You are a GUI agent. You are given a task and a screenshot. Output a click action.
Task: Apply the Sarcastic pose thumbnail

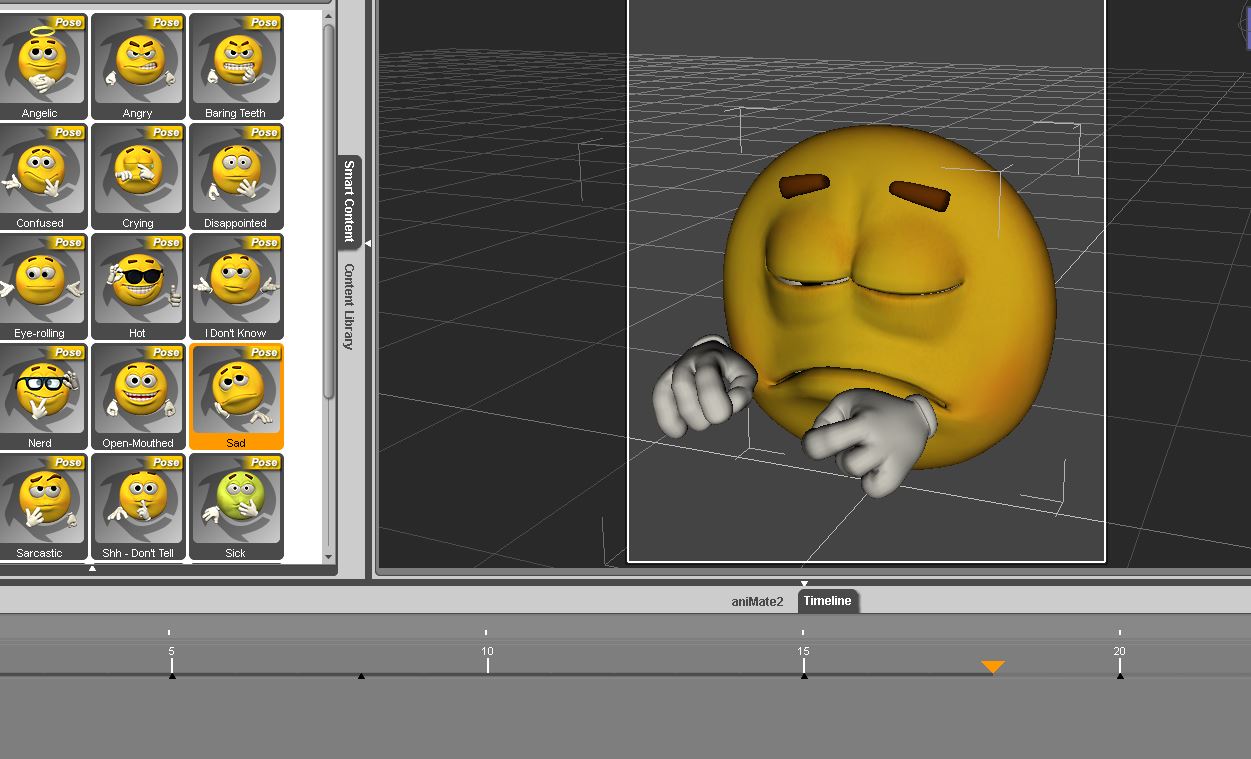point(41,506)
